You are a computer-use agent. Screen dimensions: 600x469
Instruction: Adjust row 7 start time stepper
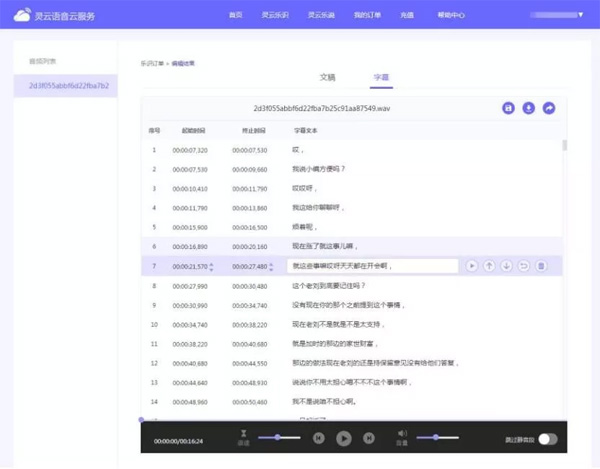pyautogui.click(x=212, y=266)
